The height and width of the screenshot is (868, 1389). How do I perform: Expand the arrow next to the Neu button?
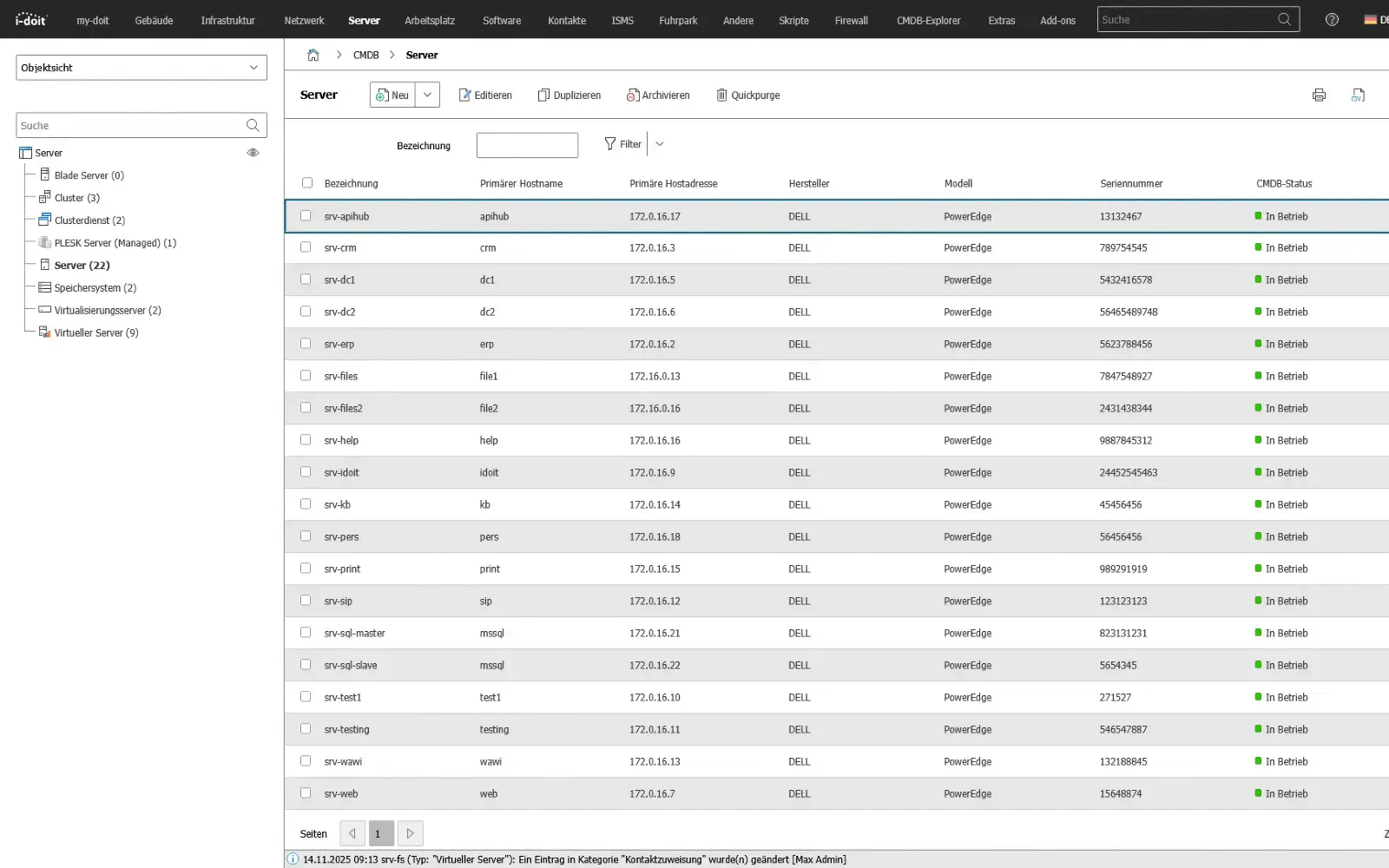click(427, 95)
